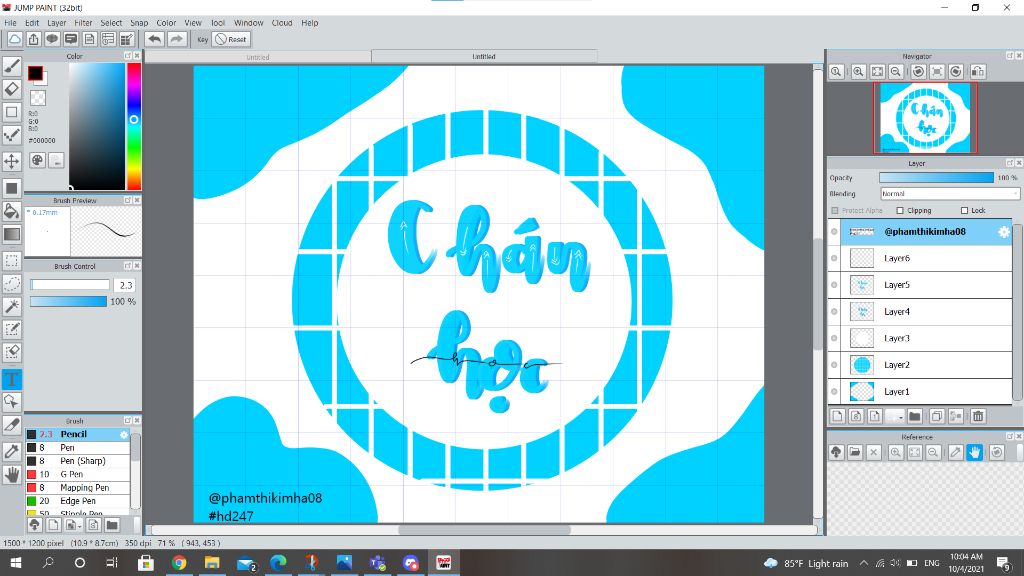1024x576 pixels.
Task: Select the Gradient tool
Action: [12, 234]
